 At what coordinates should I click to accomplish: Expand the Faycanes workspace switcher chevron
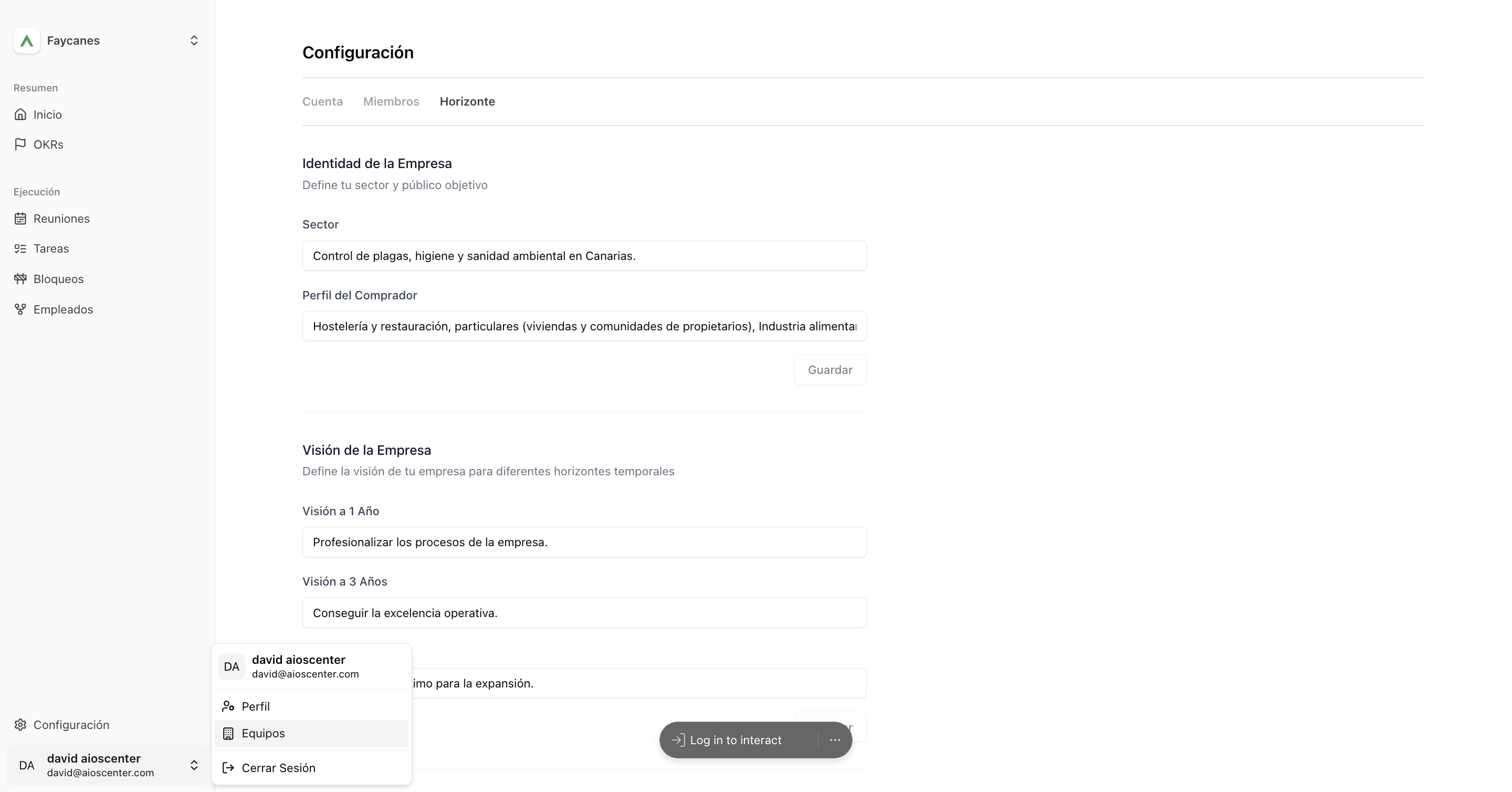194,40
